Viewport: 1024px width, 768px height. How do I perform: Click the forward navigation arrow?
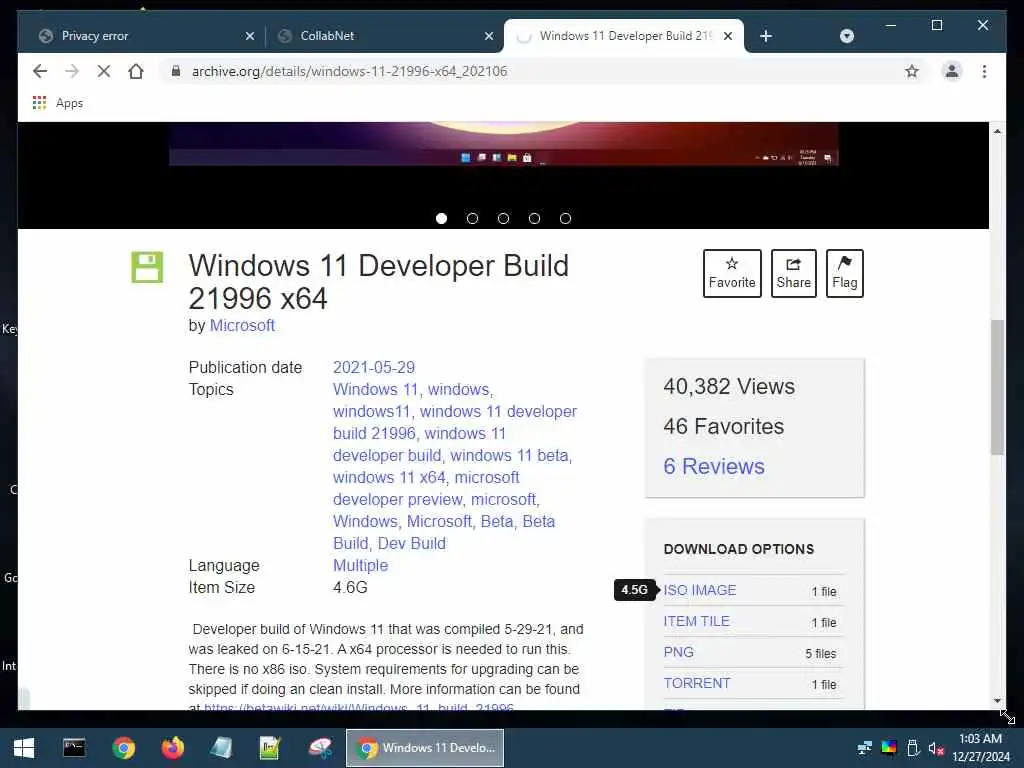(72, 71)
